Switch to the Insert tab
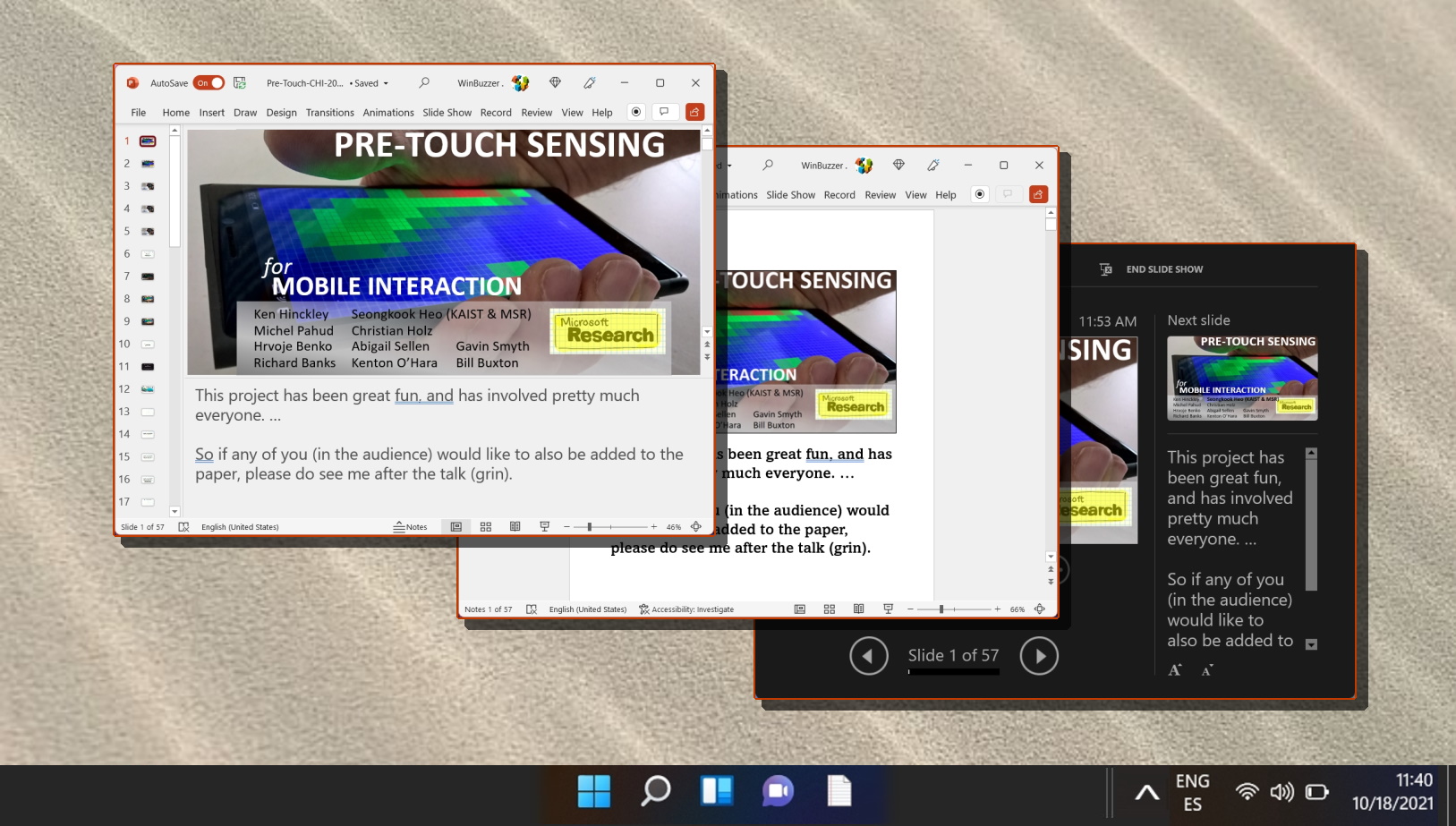This screenshot has height=826, width=1456. click(212, 113)
